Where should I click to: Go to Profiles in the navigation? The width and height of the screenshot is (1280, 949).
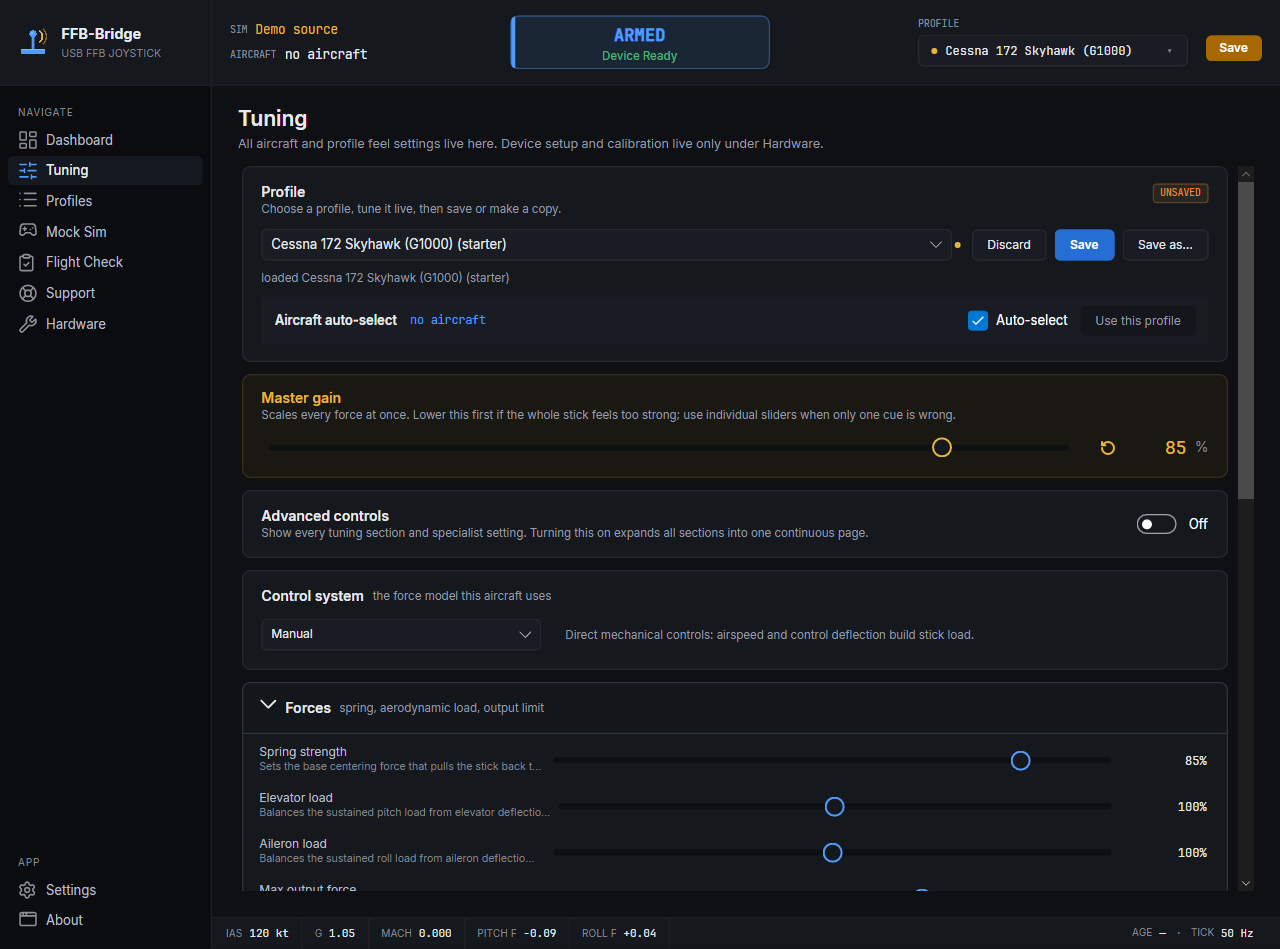pos(105,201)
